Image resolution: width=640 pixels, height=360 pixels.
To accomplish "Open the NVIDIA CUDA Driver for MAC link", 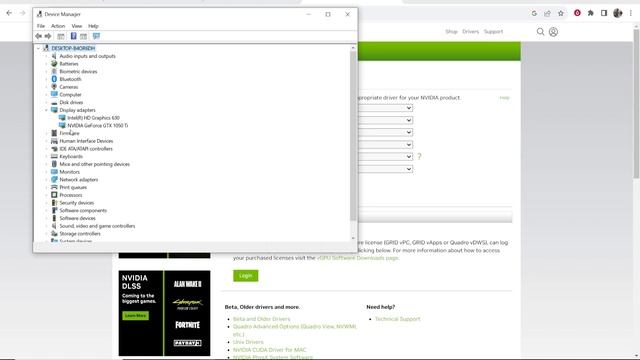I will pos(269,350).
